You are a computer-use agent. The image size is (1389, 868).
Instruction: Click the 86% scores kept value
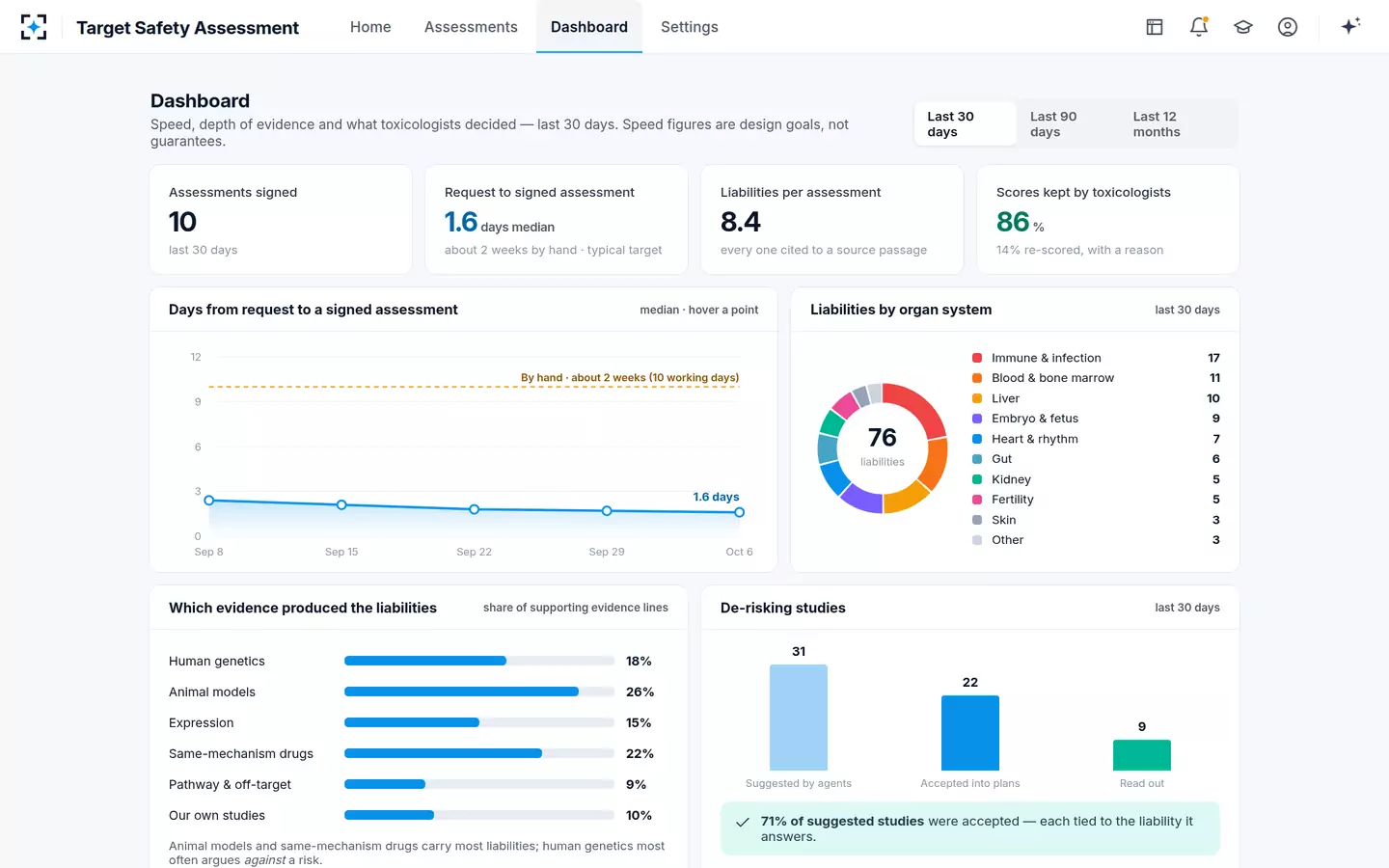1021,223
